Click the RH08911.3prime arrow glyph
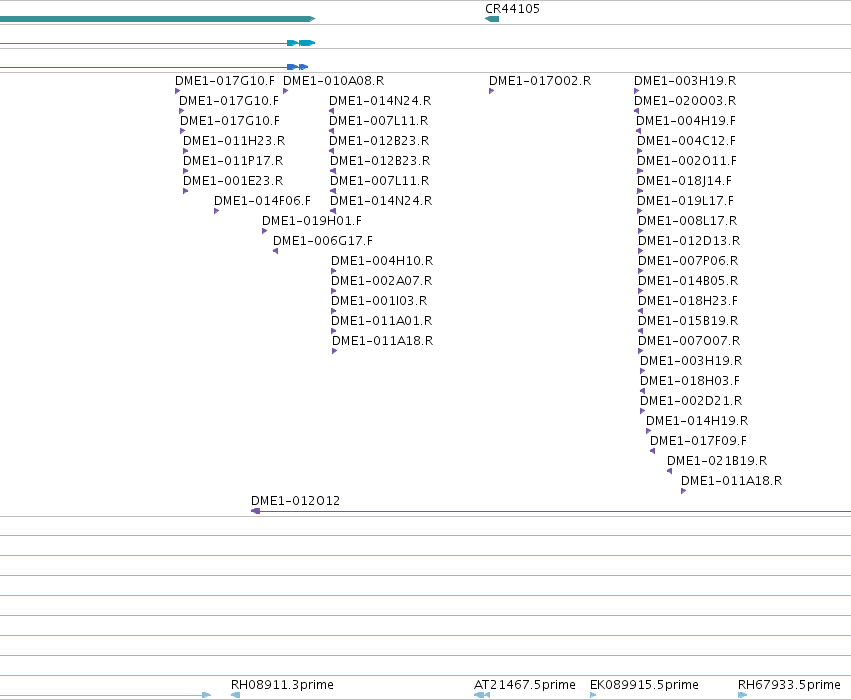Image resolution: width=851 pixels, height=700 pixels. coord(236,695)
